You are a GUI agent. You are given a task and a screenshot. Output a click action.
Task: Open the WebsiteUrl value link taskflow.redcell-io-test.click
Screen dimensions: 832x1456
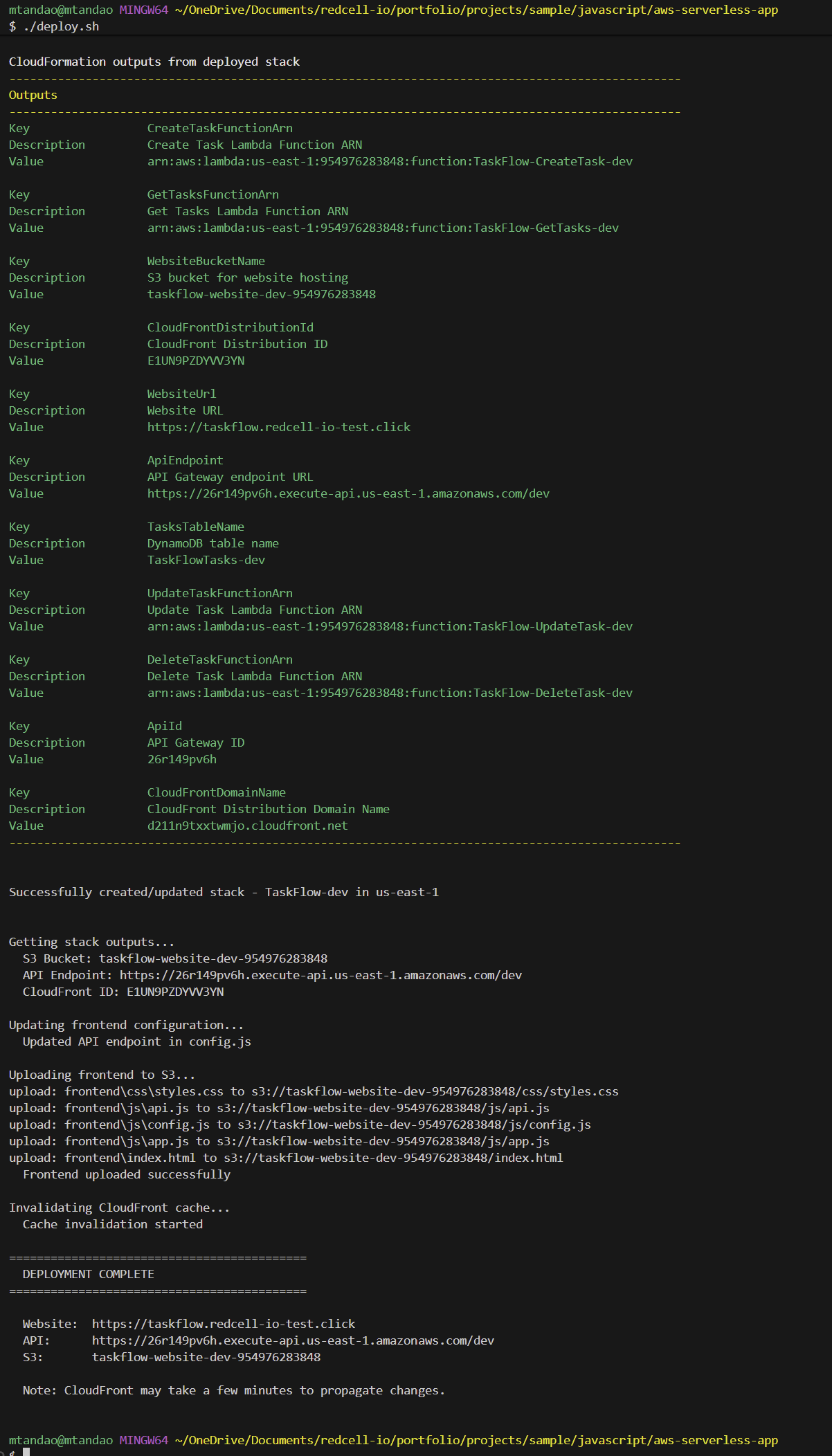coord(278,427)
